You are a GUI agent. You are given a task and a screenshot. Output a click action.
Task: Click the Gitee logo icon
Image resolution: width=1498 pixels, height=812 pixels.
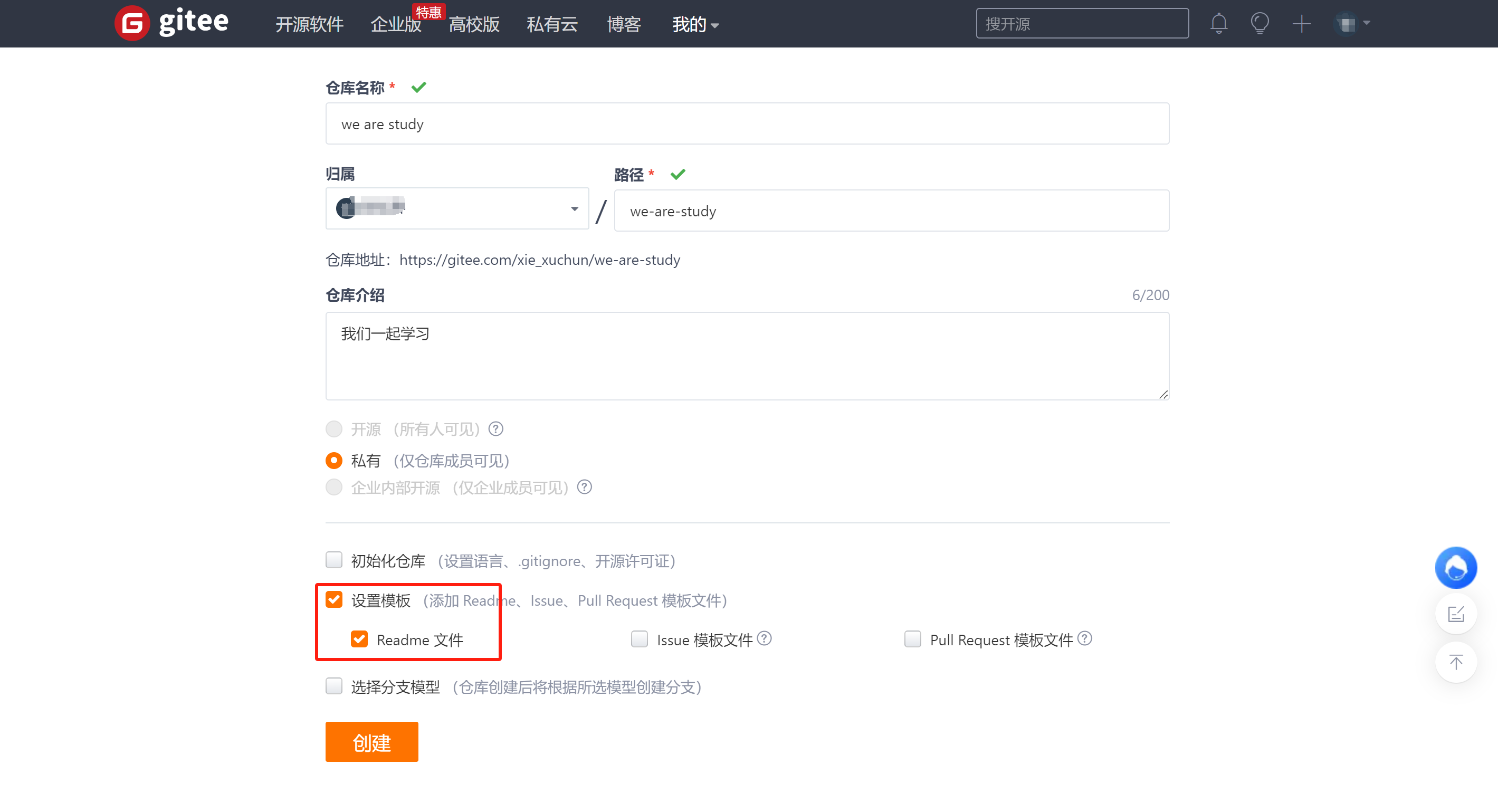coord(132,23)
